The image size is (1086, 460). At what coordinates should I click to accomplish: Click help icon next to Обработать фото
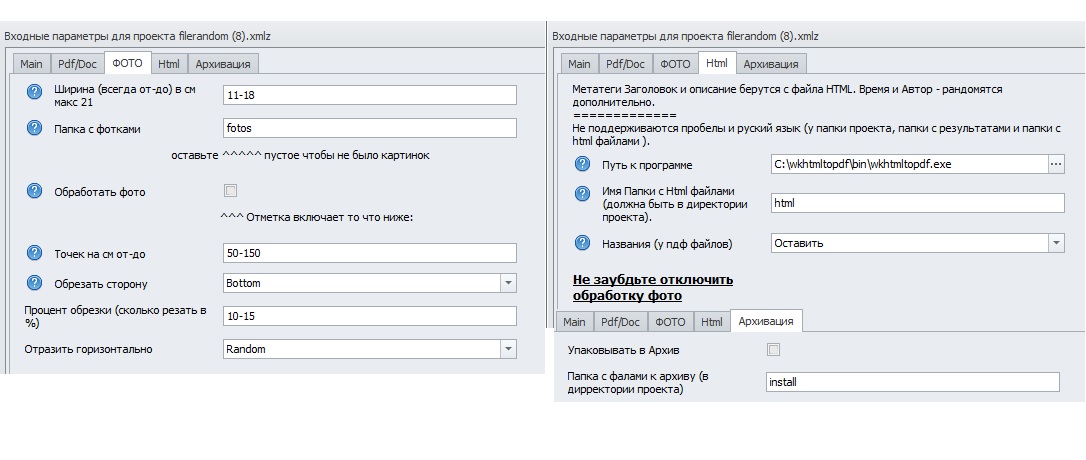35,191
